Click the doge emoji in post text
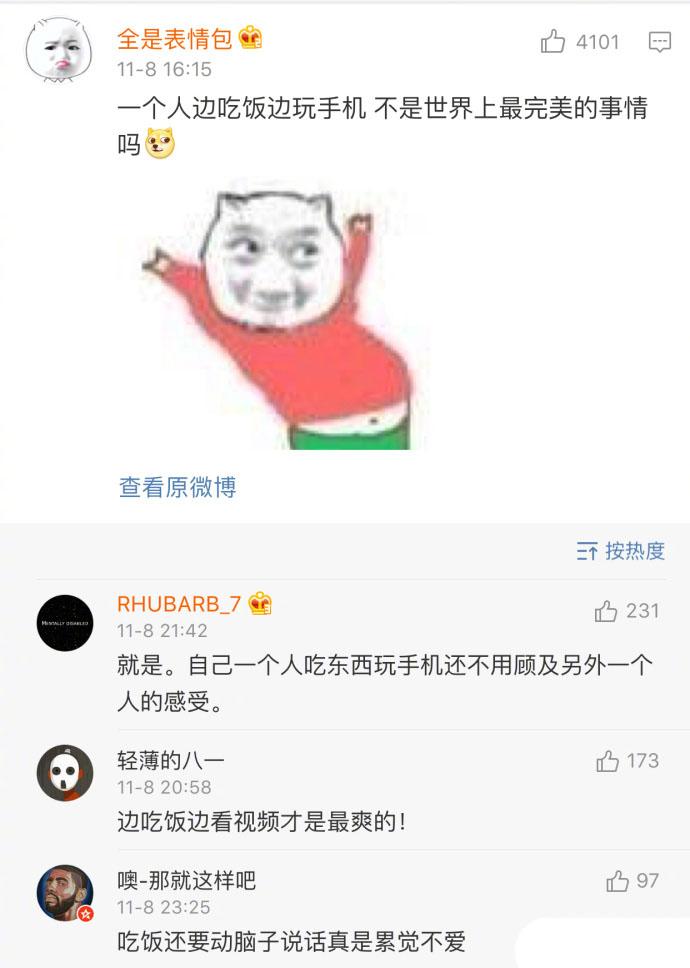Viewport: 690px width, 968px height. (x=160, y=143)
